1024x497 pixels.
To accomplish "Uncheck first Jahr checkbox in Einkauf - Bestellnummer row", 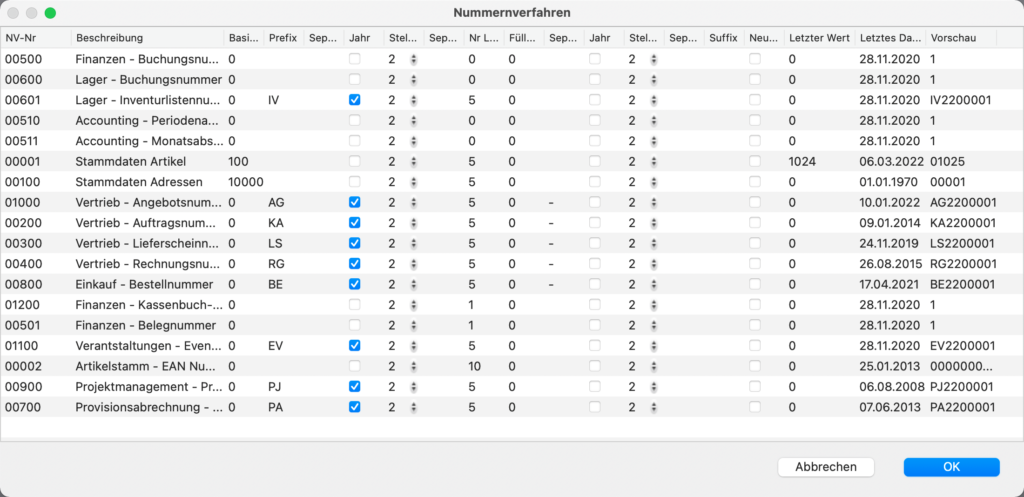I will coord(355,284).
